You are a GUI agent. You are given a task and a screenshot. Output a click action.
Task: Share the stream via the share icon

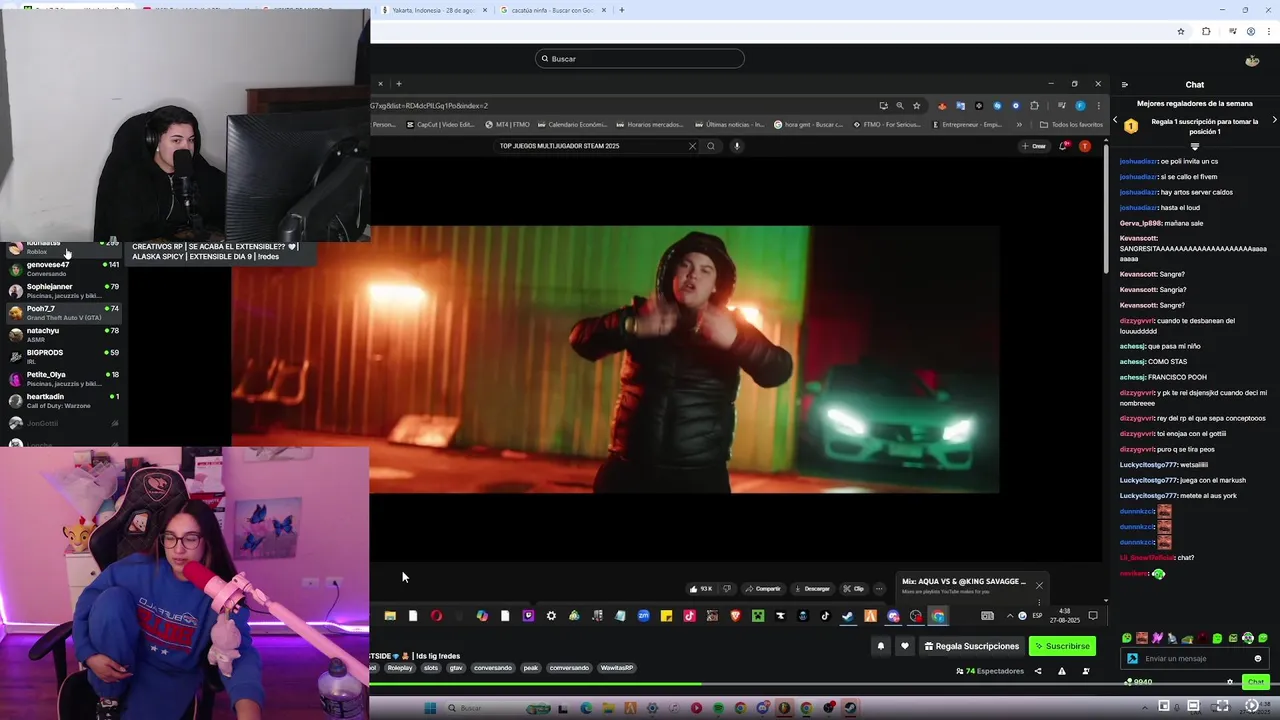[1038, 671]
